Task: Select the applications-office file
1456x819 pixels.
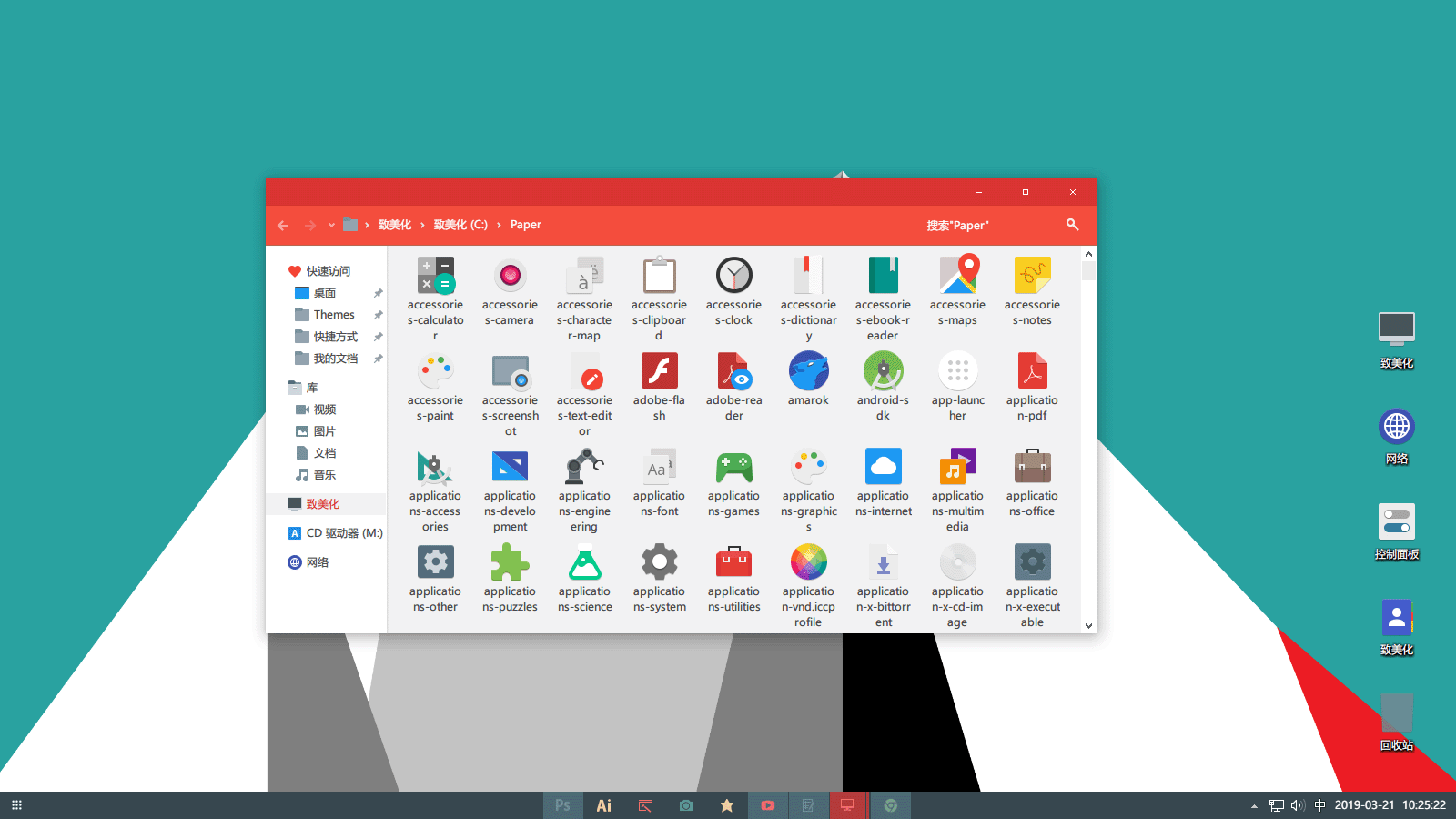Action: 1032,482
